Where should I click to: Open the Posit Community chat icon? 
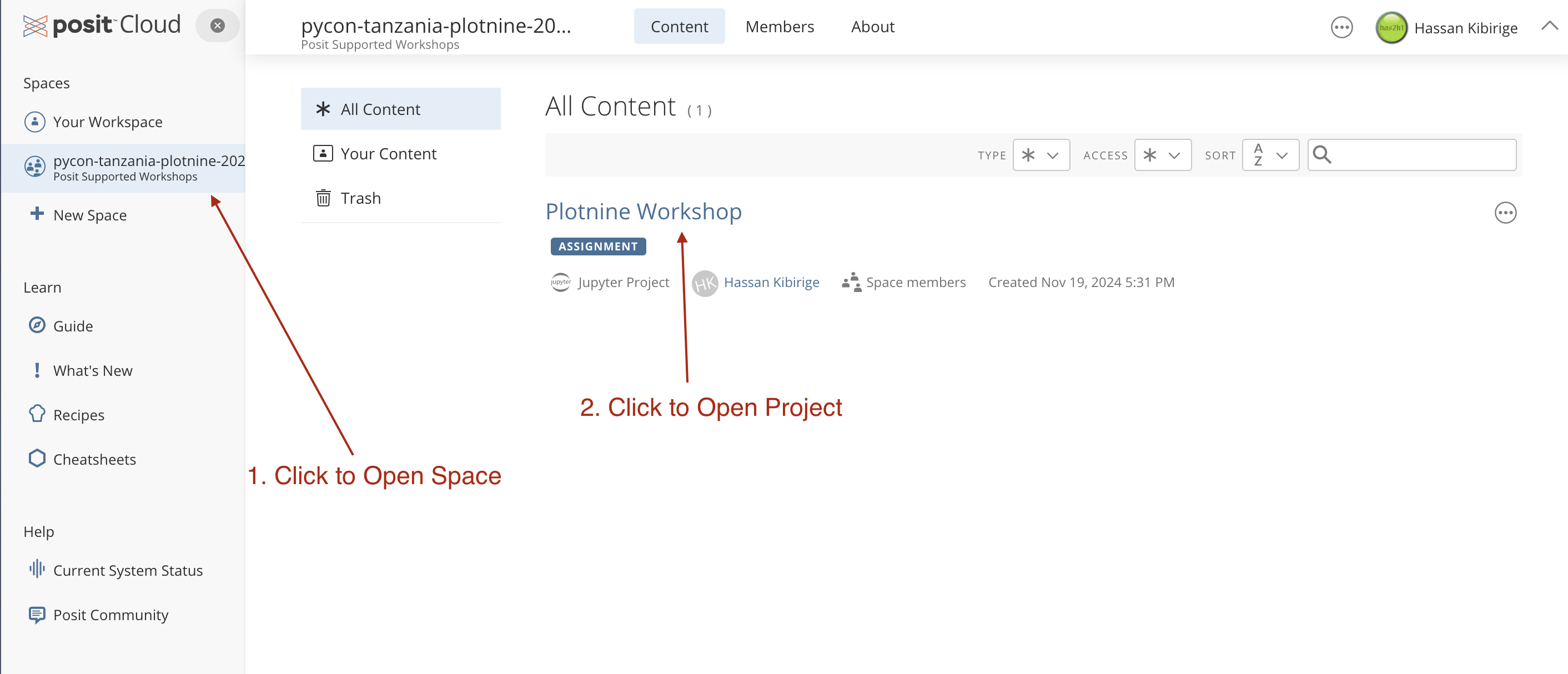[x=37, y=615]
